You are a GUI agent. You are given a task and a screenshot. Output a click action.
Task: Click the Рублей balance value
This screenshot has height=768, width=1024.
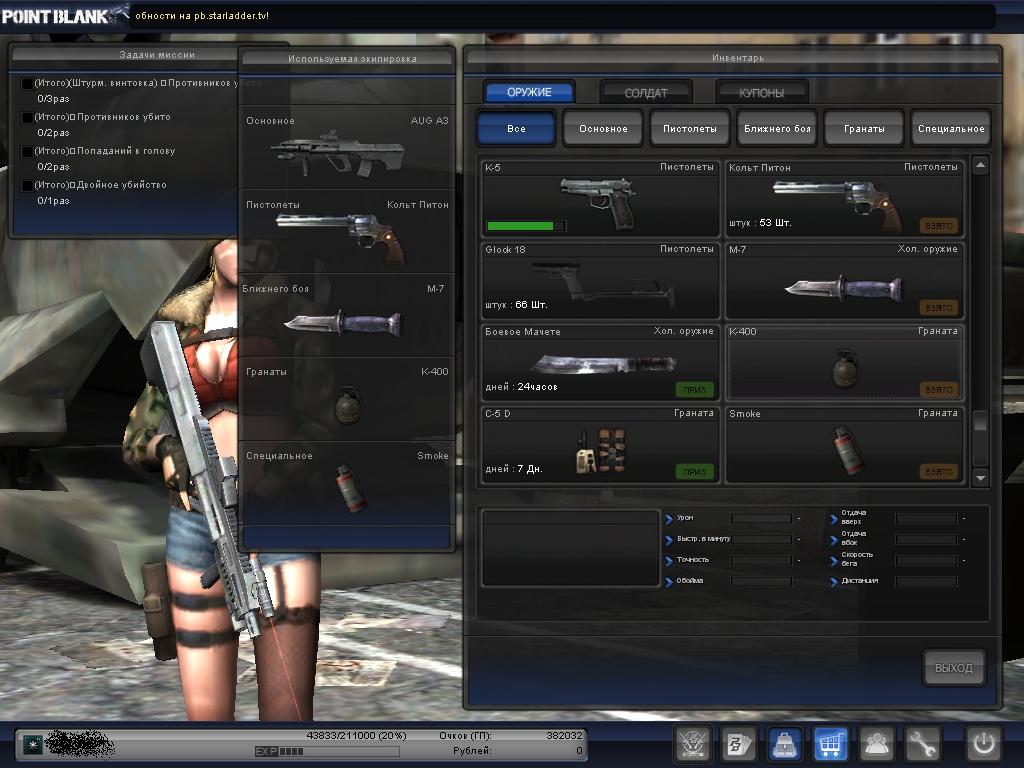(x=579, y=751)
